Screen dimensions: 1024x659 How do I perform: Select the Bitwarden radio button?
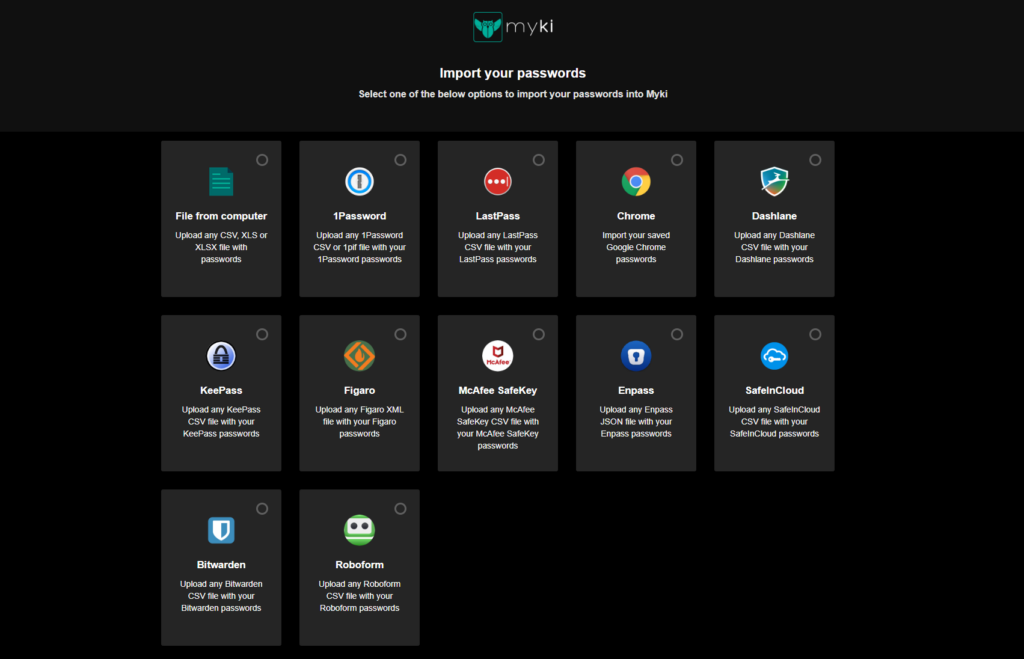pyautogui.click(x=262, y=509)
